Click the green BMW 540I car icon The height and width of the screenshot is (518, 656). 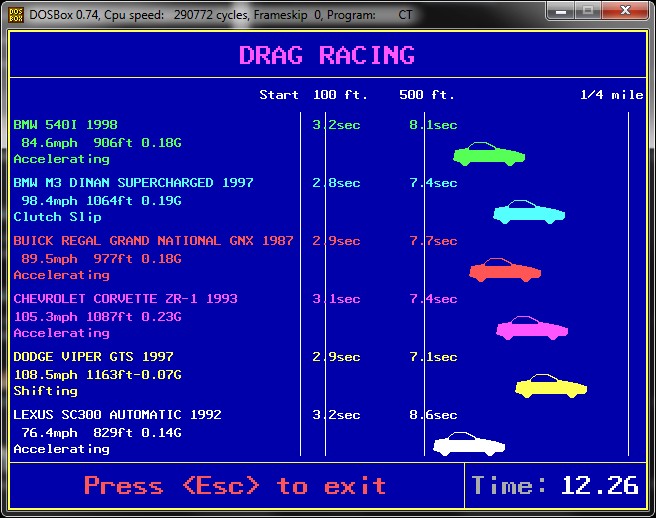pyautogui.click(x=489, y=154)
